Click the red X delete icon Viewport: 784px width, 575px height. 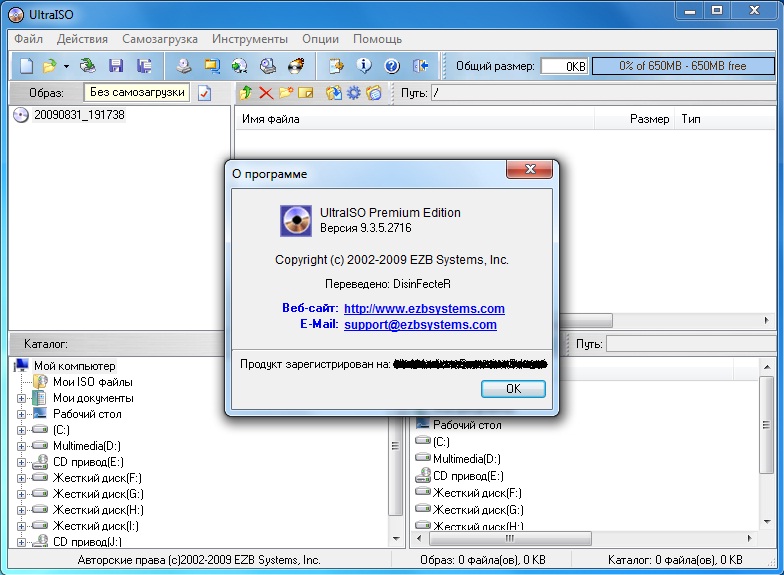[x=266, y=92]
